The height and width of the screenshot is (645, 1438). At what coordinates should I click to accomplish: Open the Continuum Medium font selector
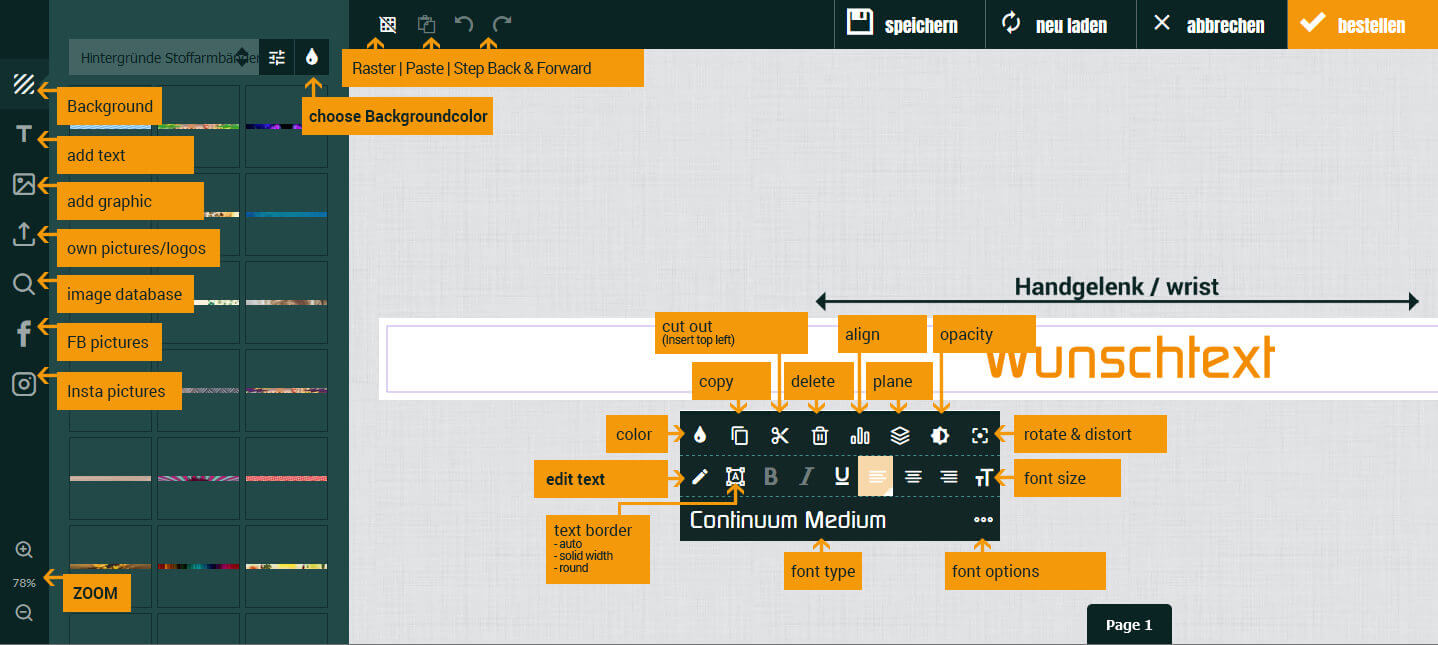788,520
